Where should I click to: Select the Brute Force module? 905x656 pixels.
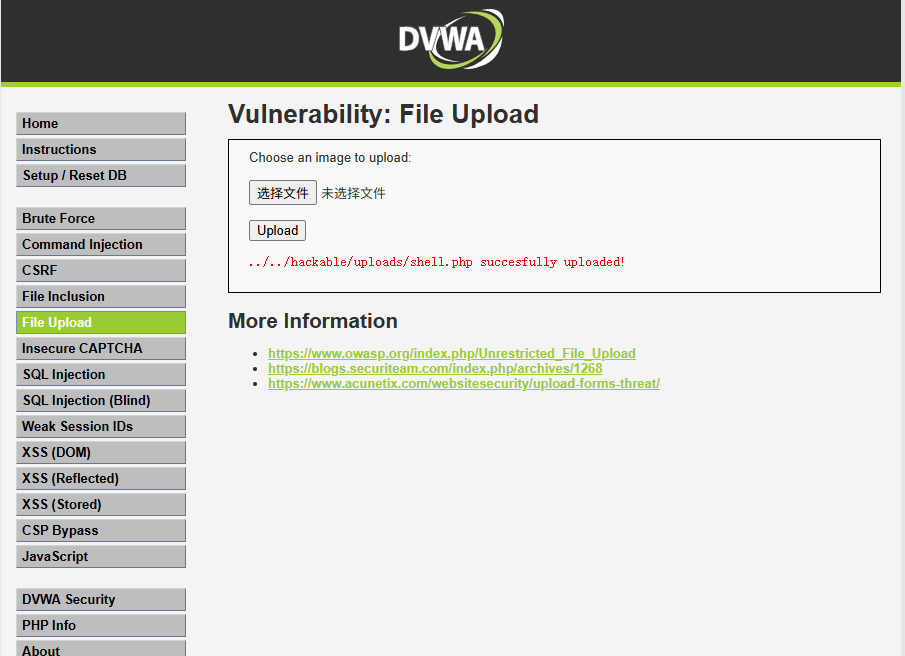pos(100,218)
